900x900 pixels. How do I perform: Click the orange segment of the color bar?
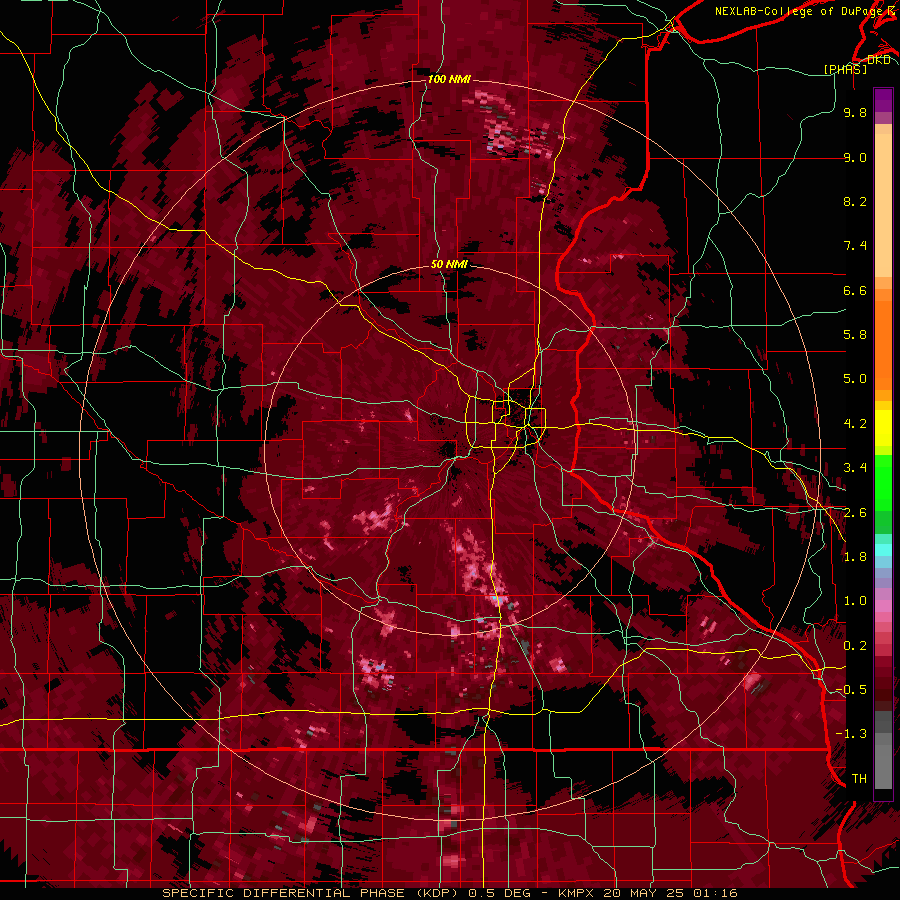tap(883, 339)
